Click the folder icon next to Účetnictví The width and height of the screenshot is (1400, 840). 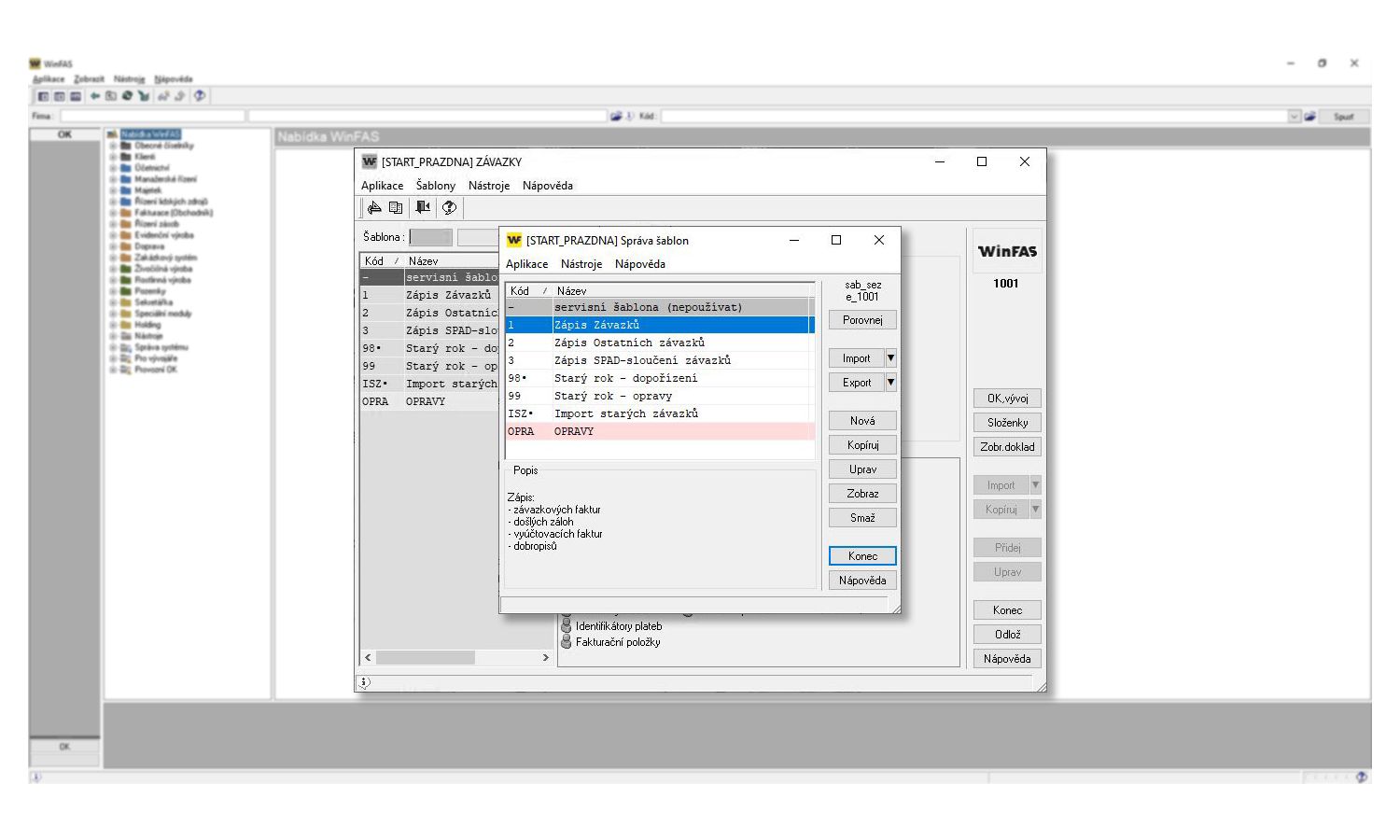tap(125, 168)
